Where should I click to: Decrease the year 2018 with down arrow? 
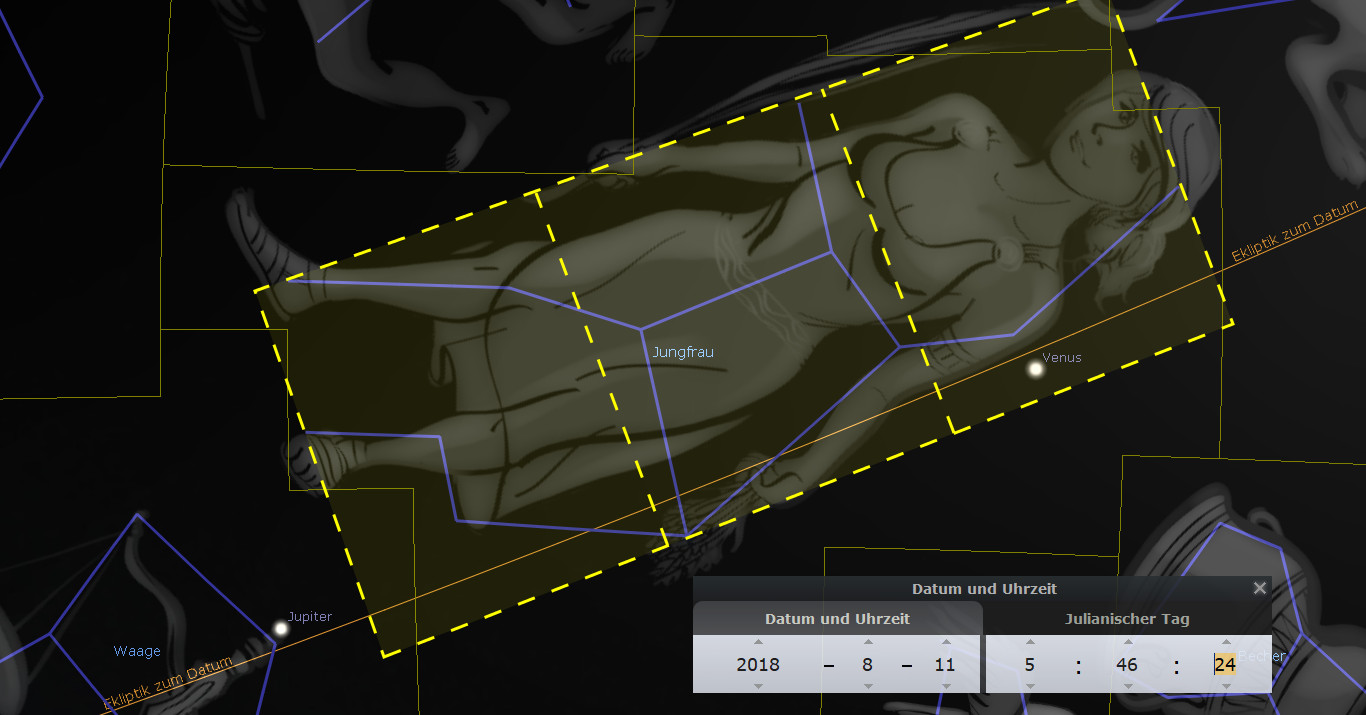[758, 686]
